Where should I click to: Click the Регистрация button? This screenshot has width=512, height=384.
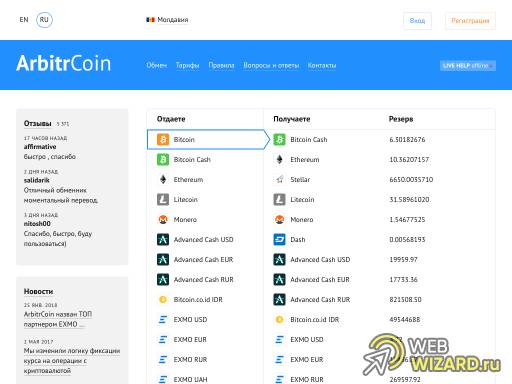pyautogui.click(x=470, y=21)
